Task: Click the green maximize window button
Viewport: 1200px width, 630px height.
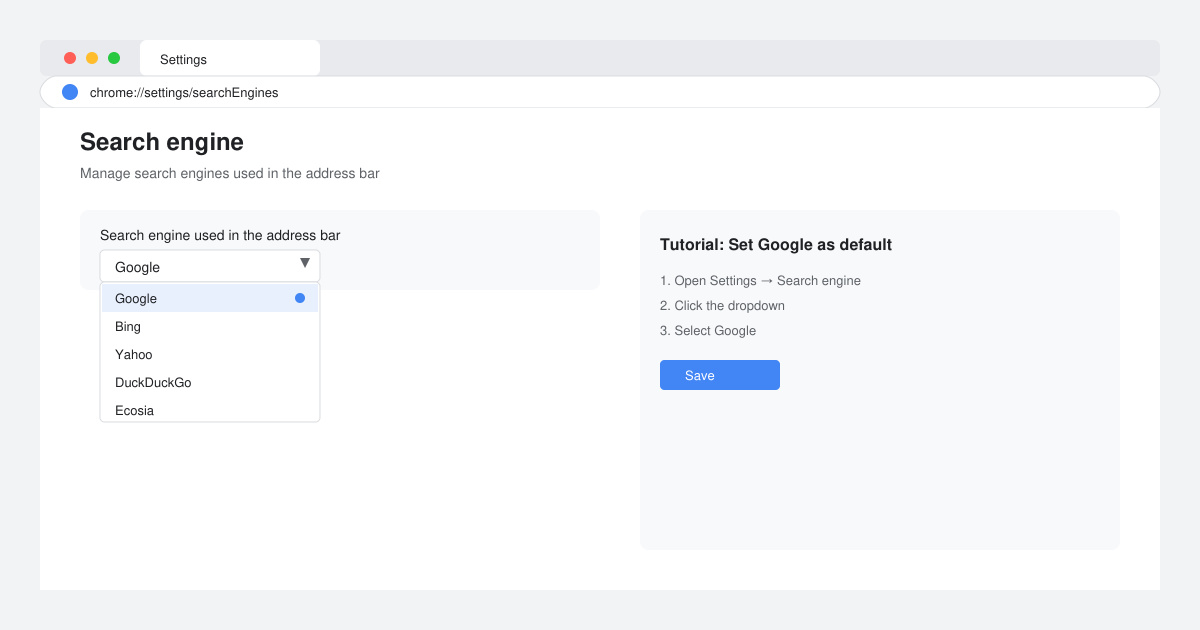Action: [114, 58]
